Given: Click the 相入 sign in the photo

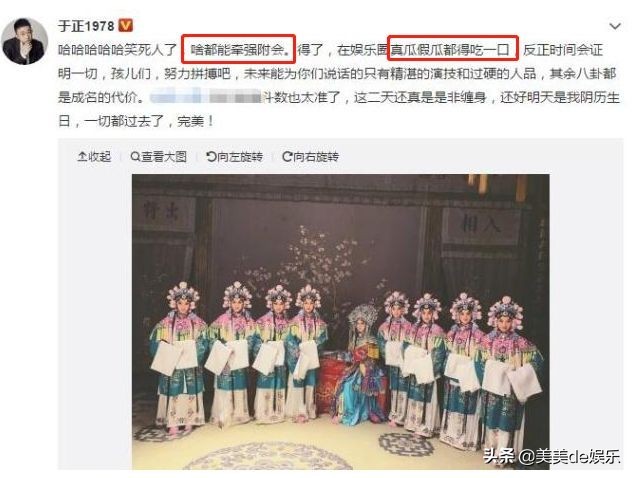Looking at the screenshot, I should (480, 224).
